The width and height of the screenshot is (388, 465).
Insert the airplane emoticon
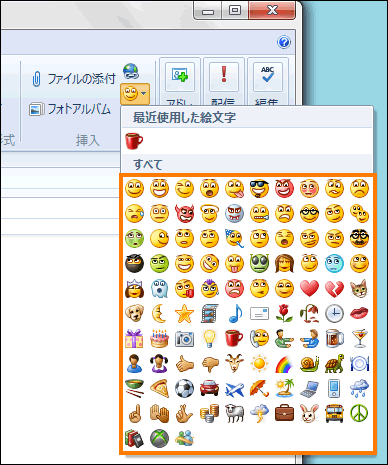(x=234, y=388)
